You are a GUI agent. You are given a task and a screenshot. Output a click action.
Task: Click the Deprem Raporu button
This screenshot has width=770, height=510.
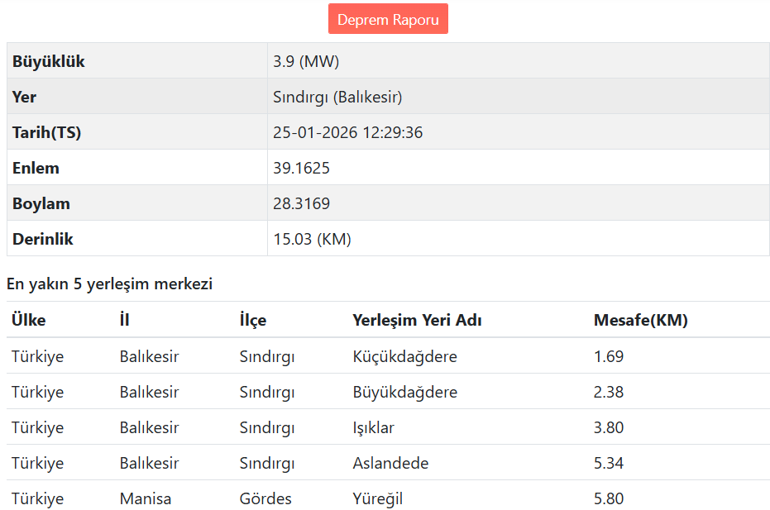388,19
